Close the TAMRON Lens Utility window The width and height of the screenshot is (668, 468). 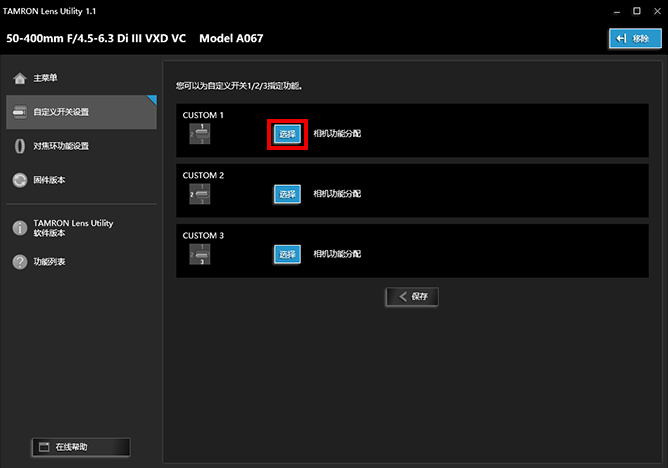pos(657,11)
